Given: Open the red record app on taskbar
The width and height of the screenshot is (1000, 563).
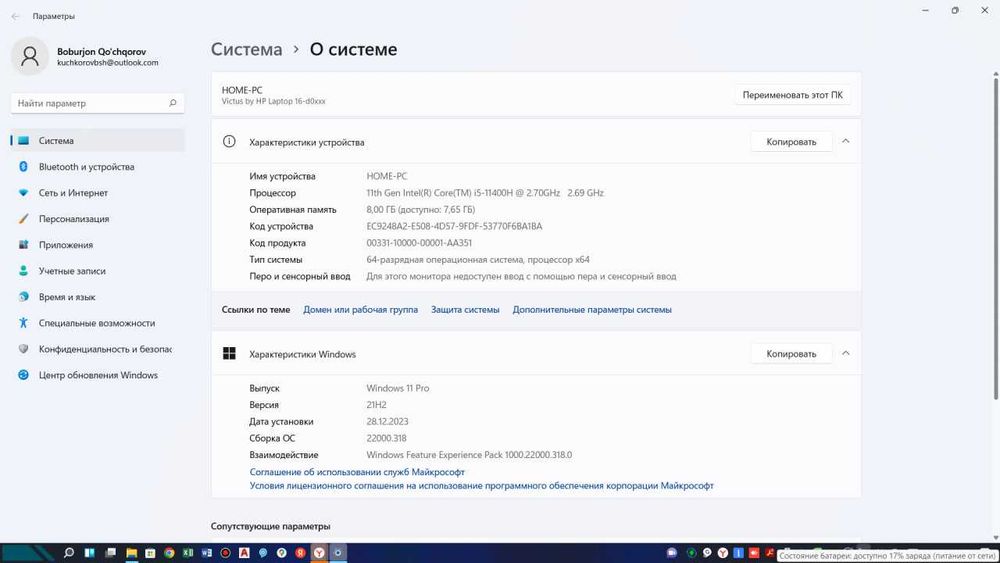Looking at the screenshot, I should (225, 553).
